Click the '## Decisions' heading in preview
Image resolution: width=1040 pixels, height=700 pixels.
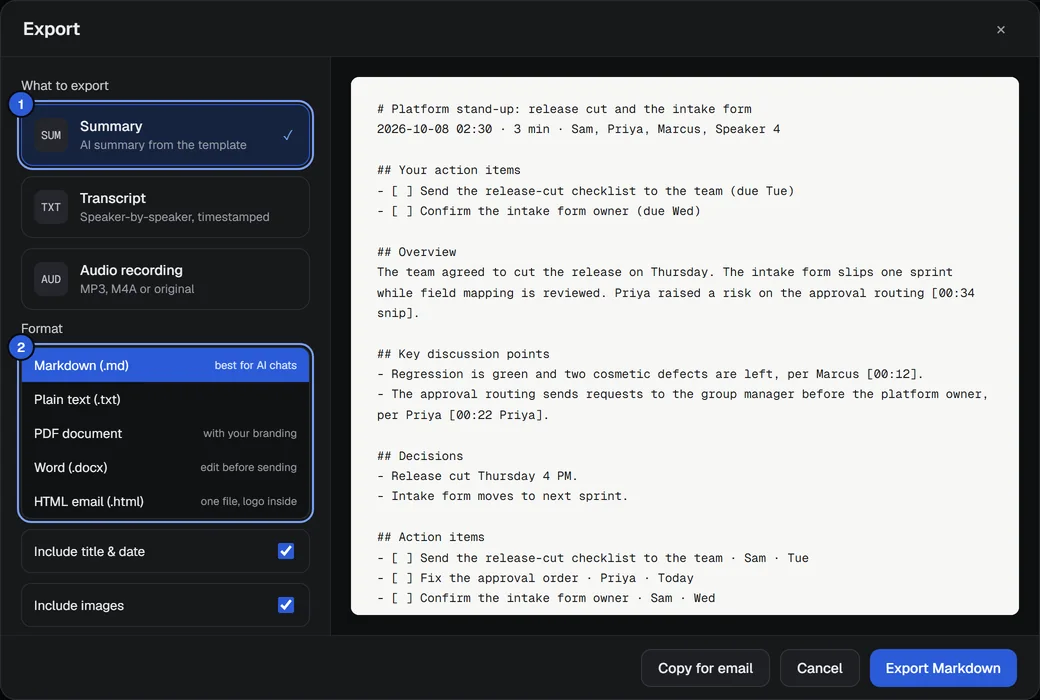pos(420,456)
